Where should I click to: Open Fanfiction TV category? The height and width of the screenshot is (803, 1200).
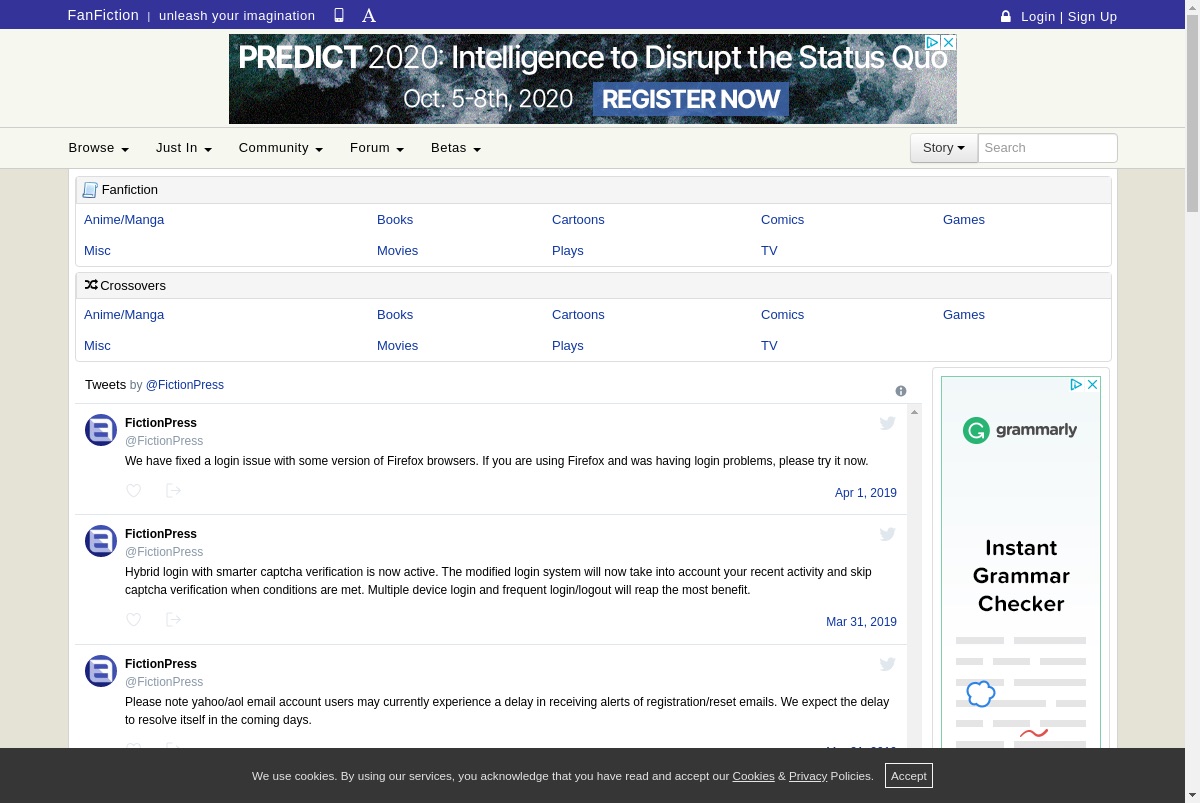point(769,251)
